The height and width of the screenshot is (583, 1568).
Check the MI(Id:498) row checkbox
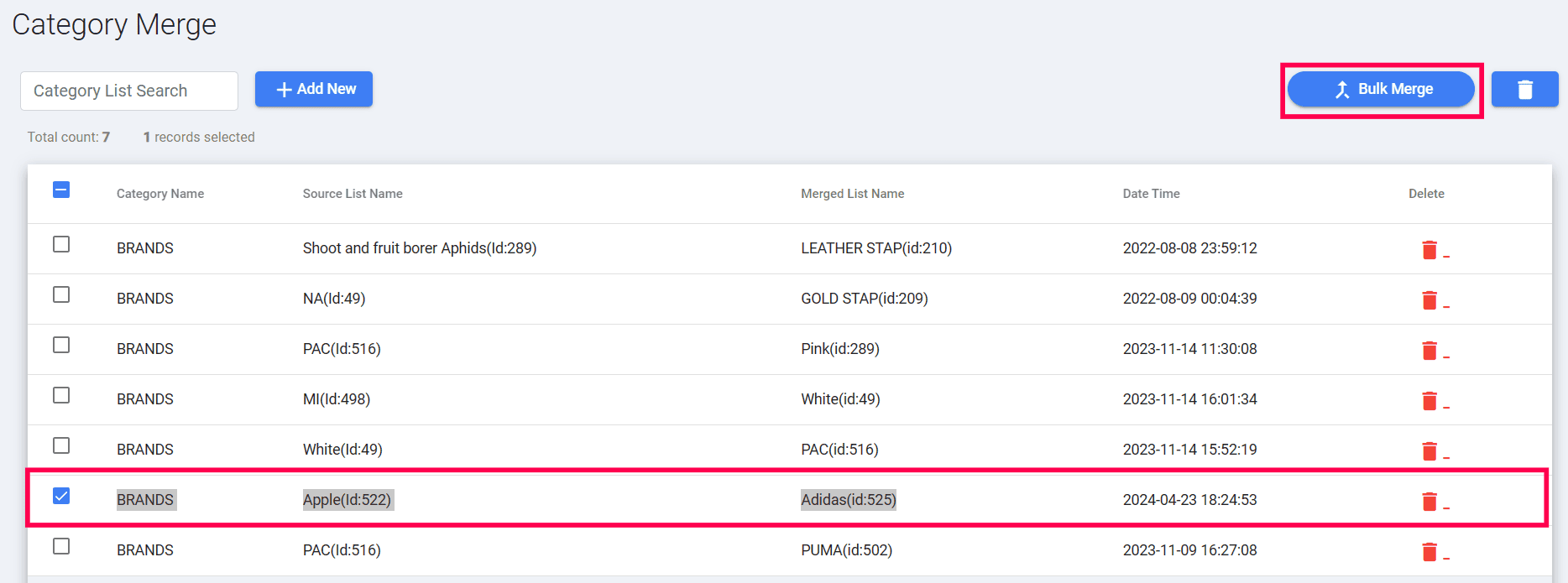(61, 395)
